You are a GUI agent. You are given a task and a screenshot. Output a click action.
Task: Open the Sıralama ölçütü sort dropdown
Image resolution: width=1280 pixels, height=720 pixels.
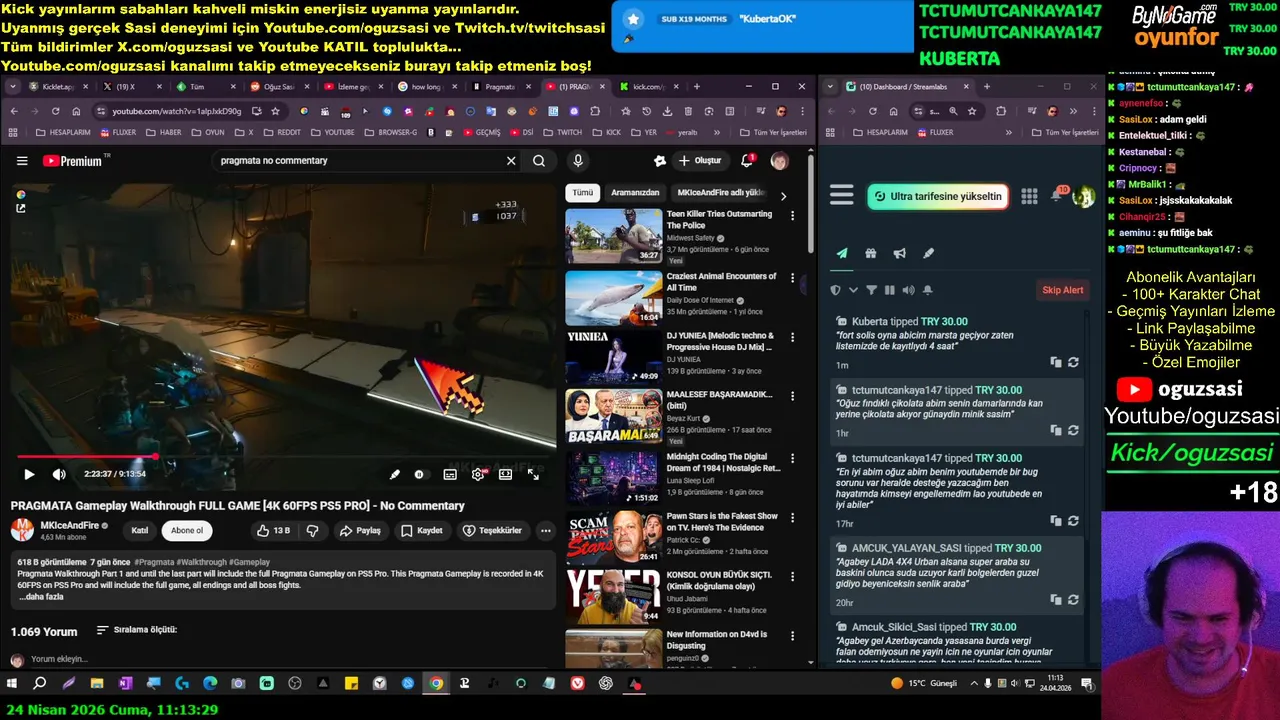[x=136, y=630]
